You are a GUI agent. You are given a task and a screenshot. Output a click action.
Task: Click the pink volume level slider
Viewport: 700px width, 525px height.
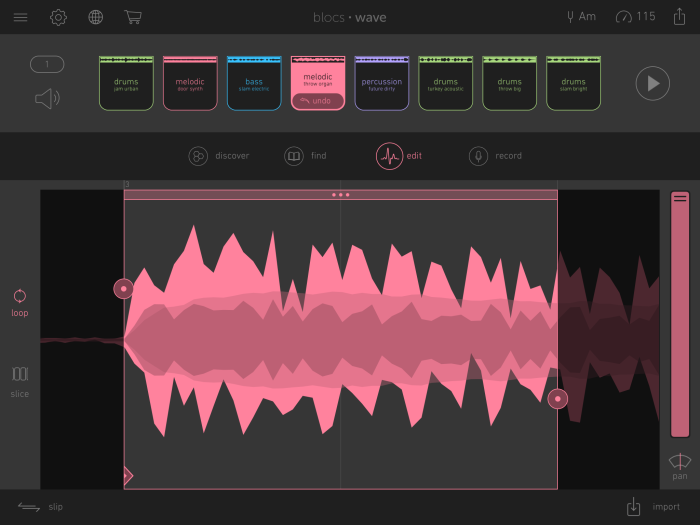coord(680,314)
